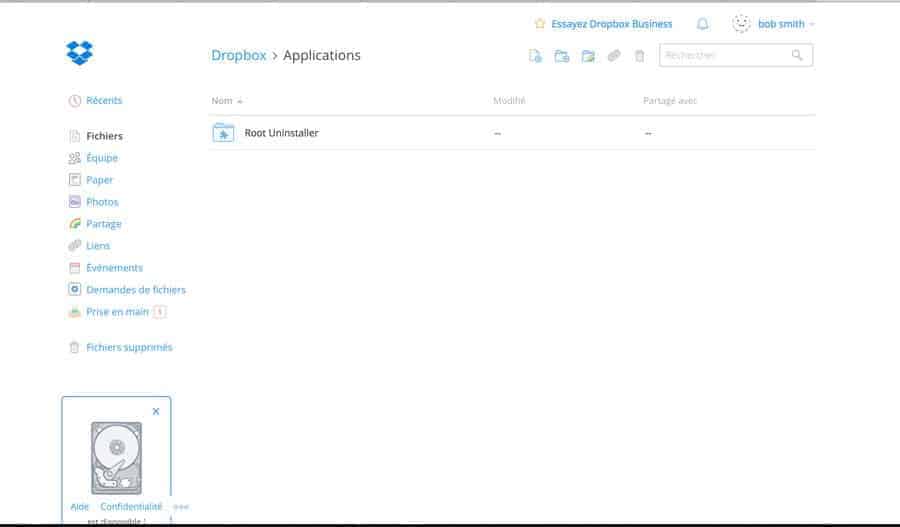
Task: Click the shared folder toolbar icon
Action: point(588,56)
